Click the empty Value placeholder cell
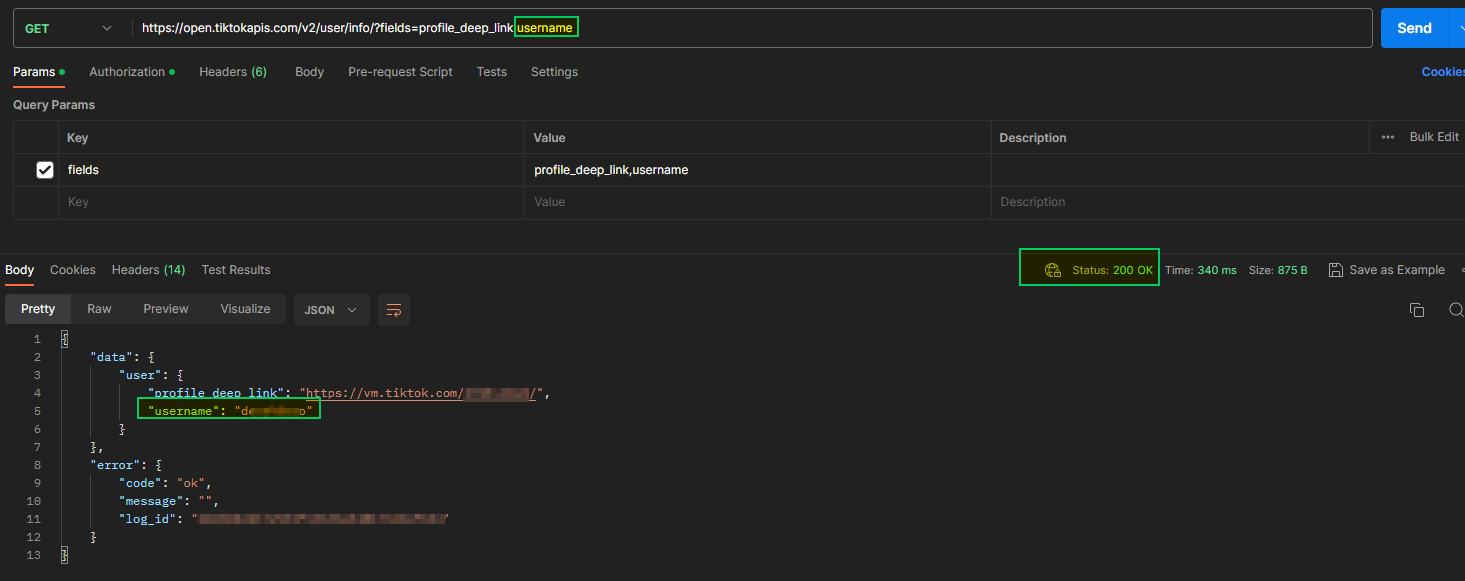This screenshot has height=581, width=1465. 757,202
